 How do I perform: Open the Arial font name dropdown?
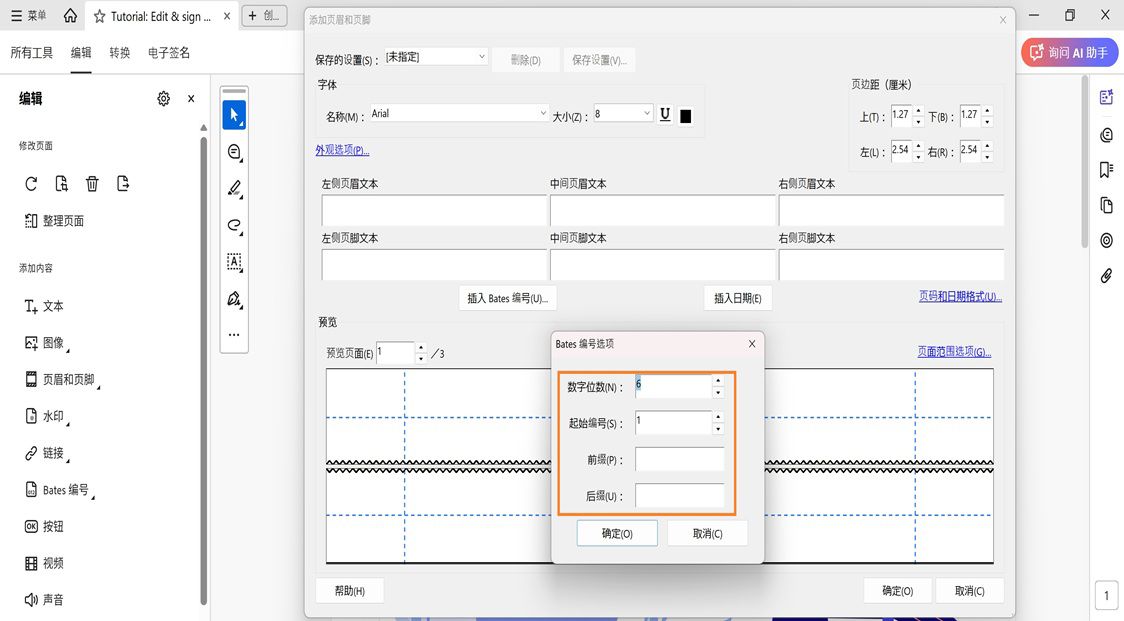[544, 113]
